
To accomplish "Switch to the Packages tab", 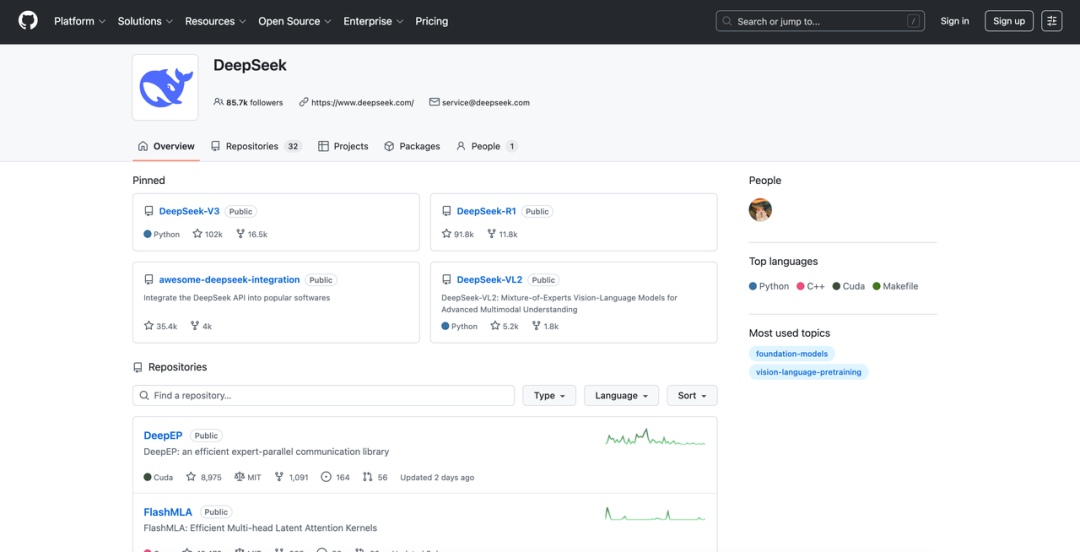I will tap(411, 146).
